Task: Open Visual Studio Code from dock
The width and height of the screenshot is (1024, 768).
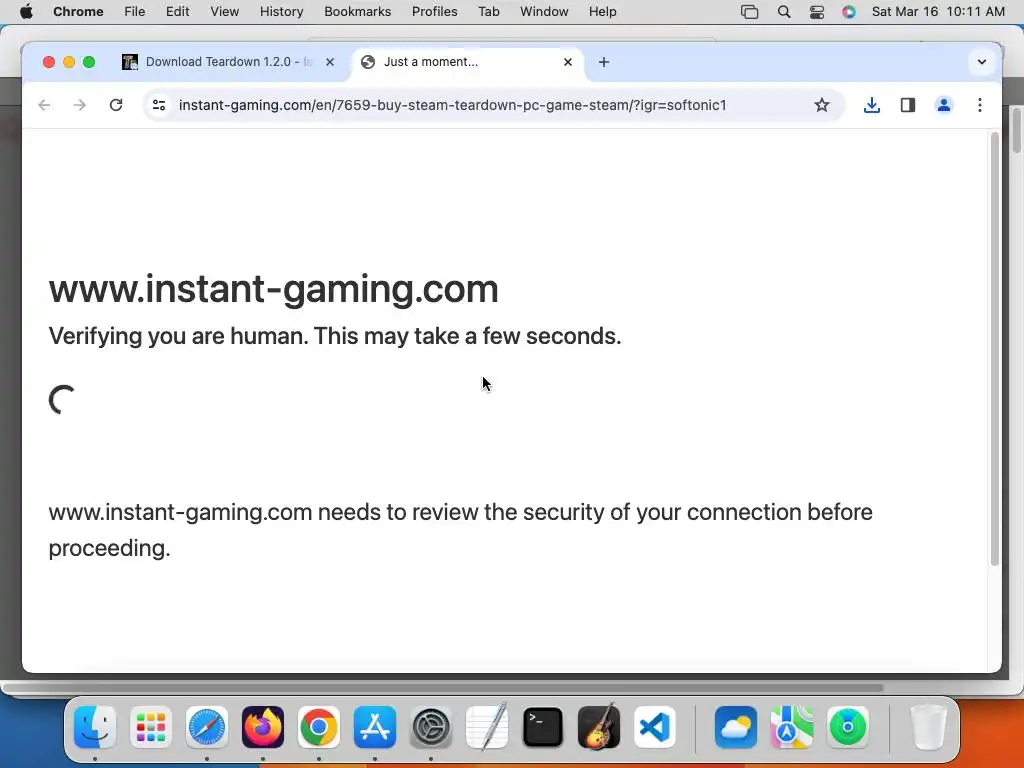Action: (654, 727)
